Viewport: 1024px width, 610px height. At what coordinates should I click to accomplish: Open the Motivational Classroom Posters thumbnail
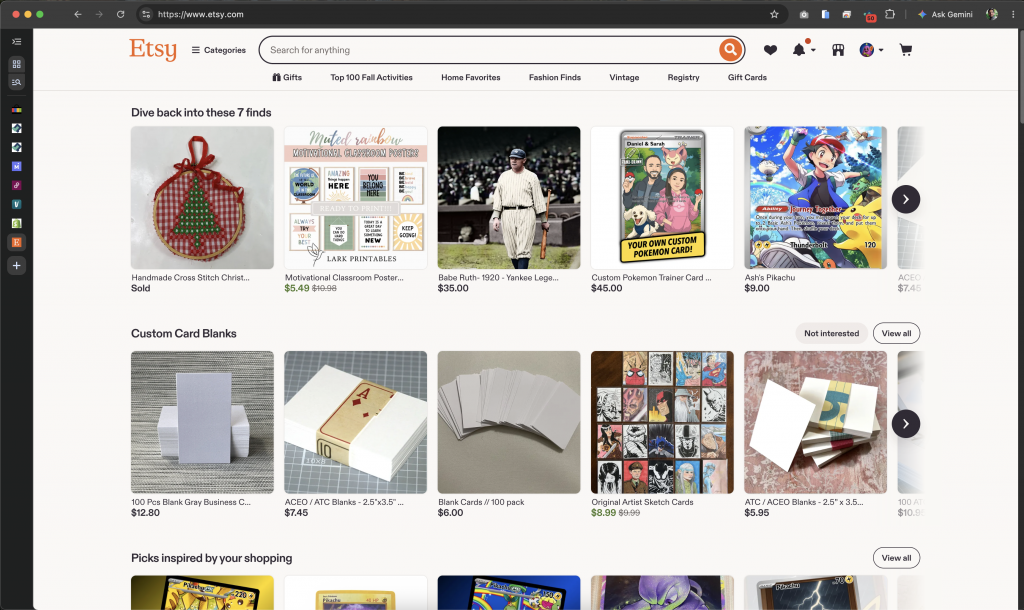click(355, 198)
